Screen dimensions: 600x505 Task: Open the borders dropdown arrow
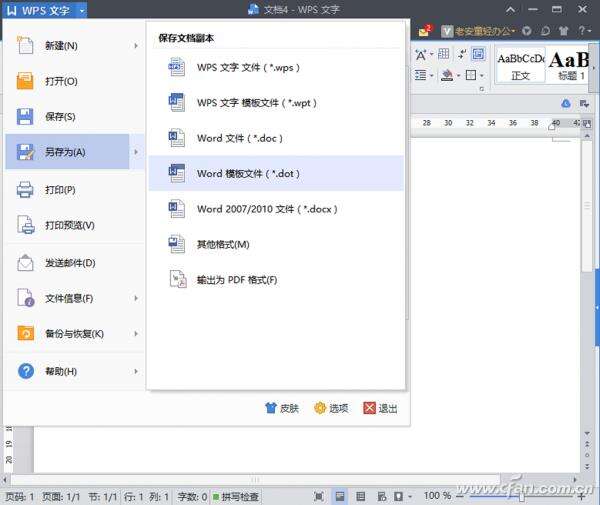[482, 75]
